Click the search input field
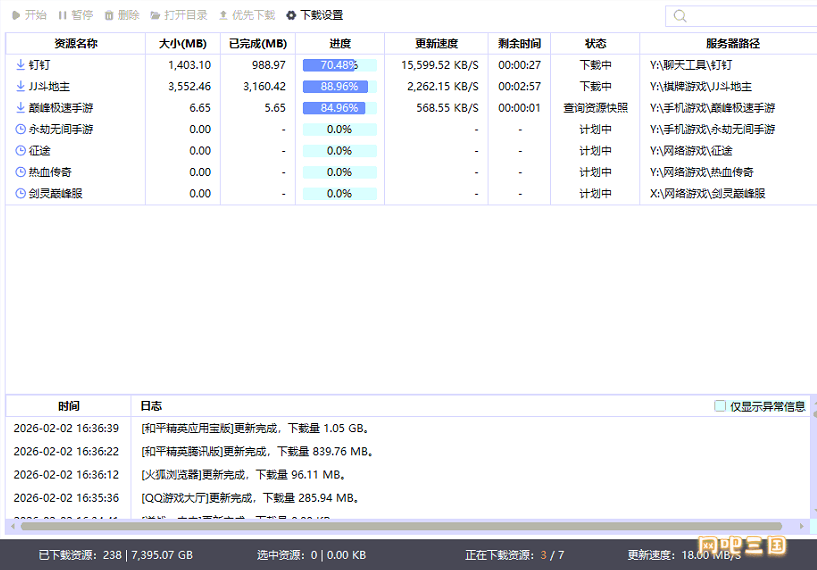 (741, 16)
